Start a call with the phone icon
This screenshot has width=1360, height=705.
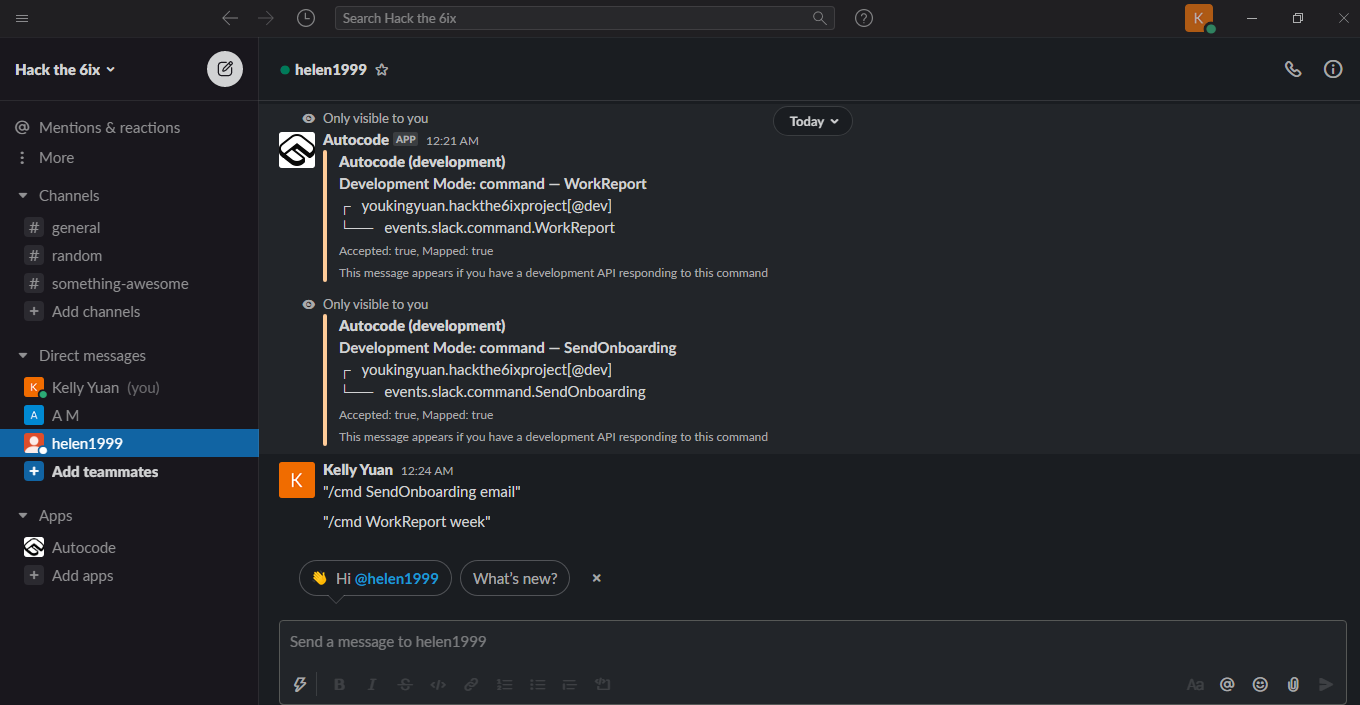coord(1293,69)
